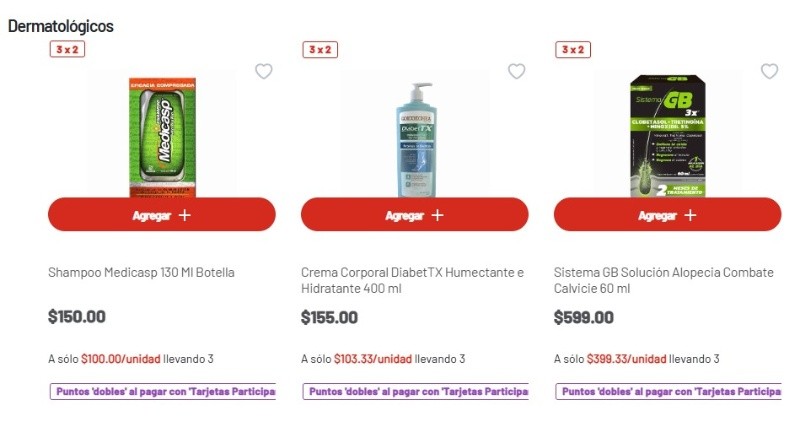This screenshot has height=427, width=800.
Task: Click the Dermatológicos section heading
Action: coord(61,26)
